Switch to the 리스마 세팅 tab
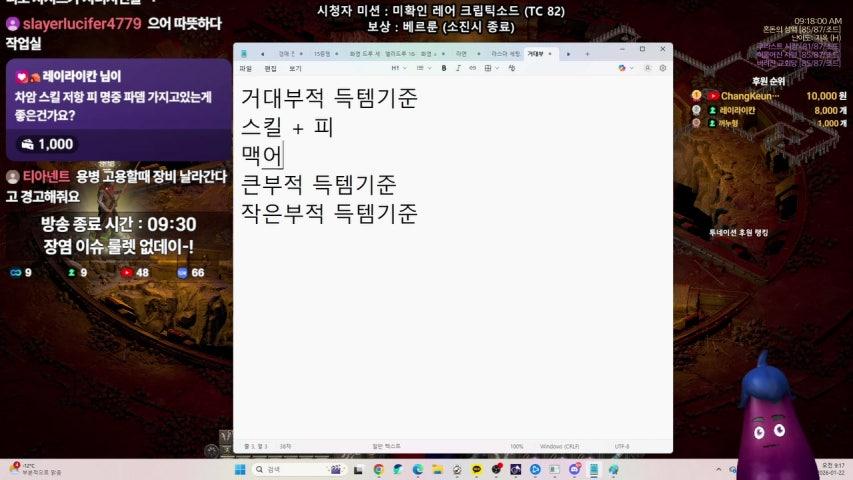This screenshot has width=853, height=480. (x=505, y=54)
